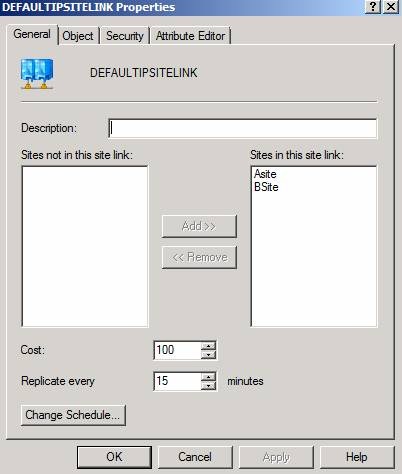Screen dimensions: 402x474
Task: Increase replication interval with up arrow
Action: [x=209, y=377]
